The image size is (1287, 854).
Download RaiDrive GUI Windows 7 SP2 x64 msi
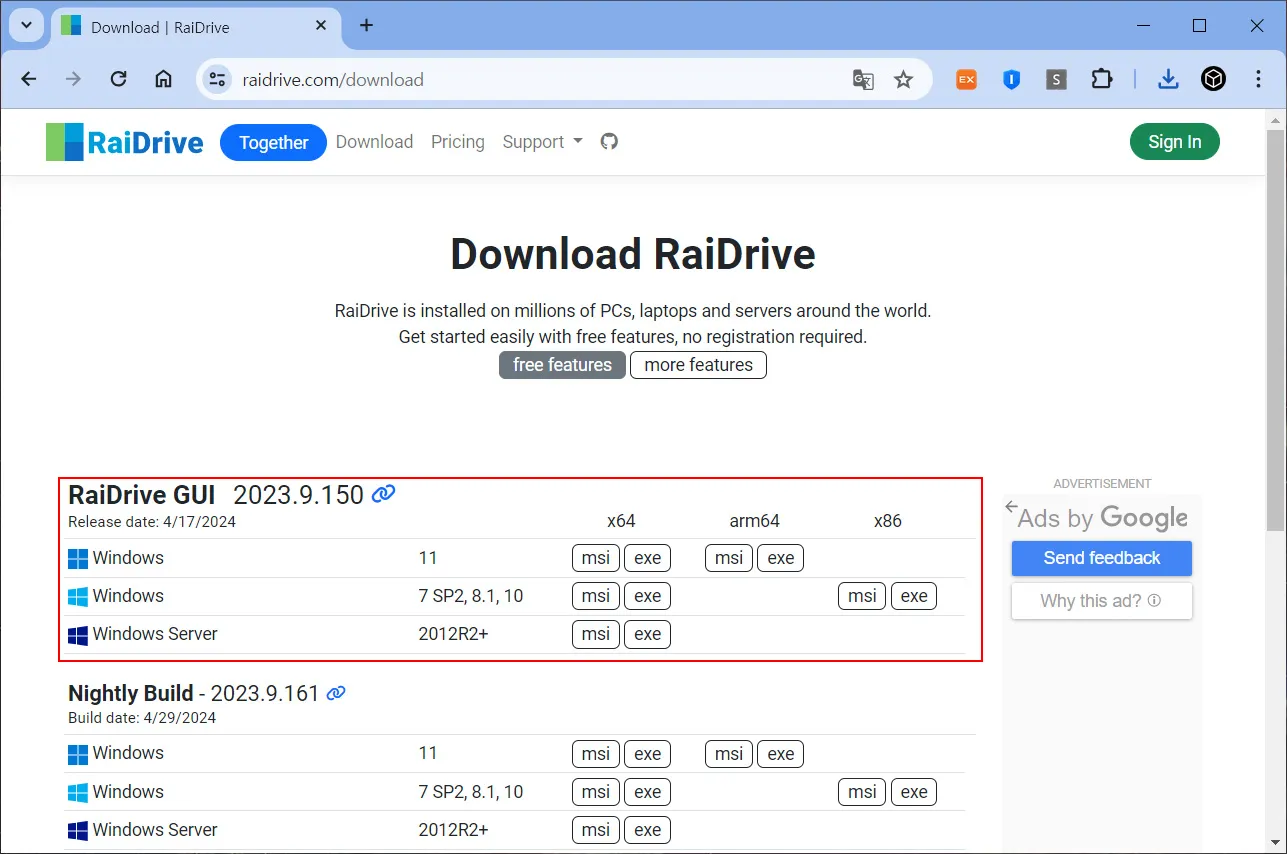coord(596,596)
